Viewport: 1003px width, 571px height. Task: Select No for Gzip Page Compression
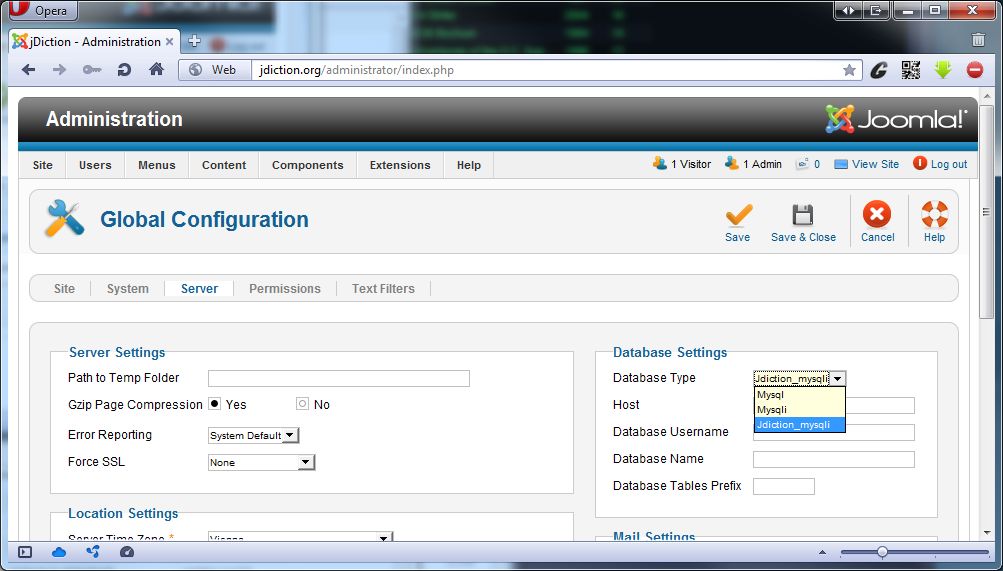point(302,404)
